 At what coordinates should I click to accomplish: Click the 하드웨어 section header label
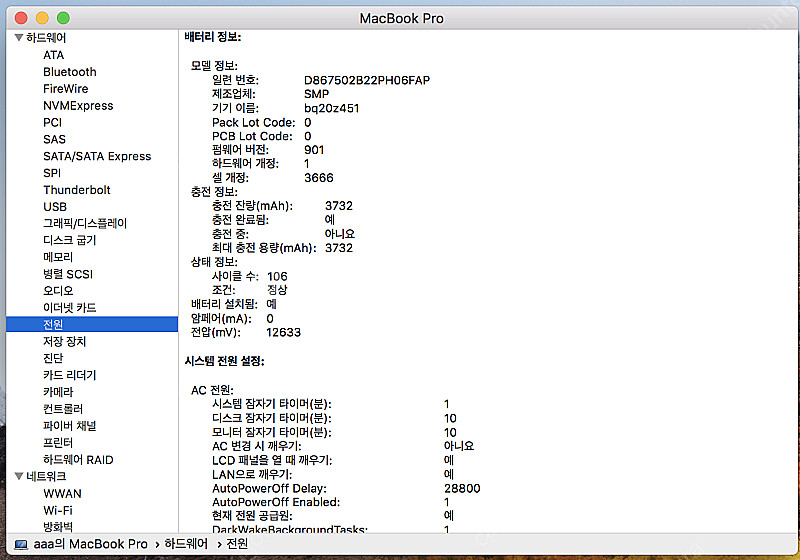pos(46,38)
